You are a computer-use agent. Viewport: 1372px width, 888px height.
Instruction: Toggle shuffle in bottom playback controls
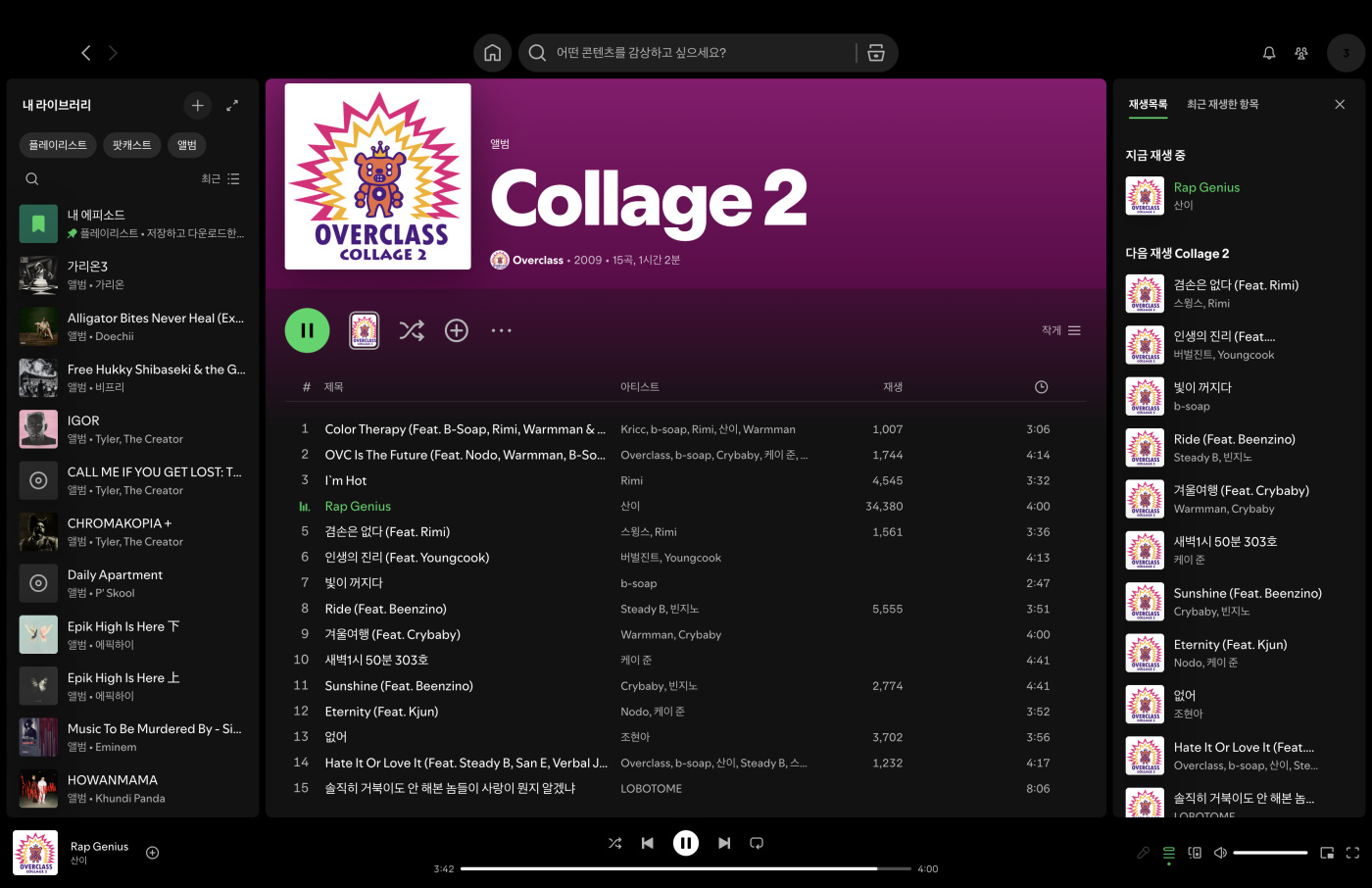coord(614,843)
